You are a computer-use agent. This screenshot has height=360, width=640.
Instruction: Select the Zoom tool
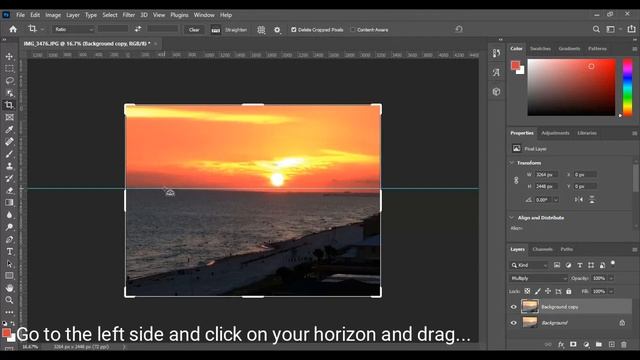[x=9, y=300]
